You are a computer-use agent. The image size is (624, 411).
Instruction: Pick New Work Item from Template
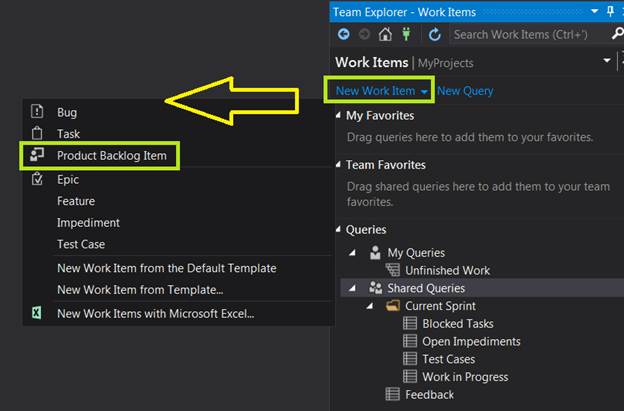click(140, 290)
